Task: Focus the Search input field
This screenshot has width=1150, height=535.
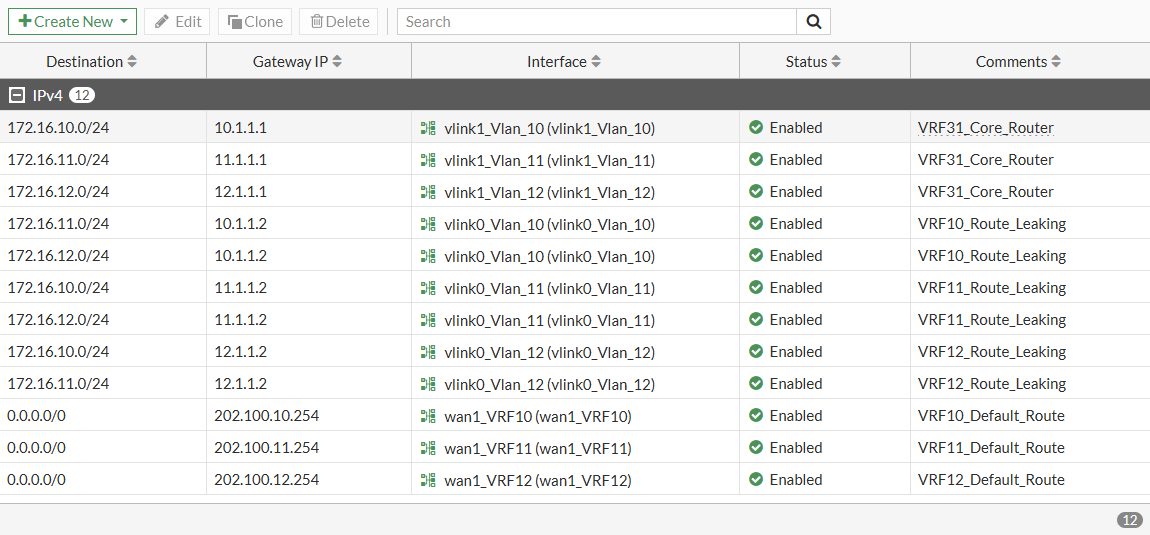Action: coord(596,22)
